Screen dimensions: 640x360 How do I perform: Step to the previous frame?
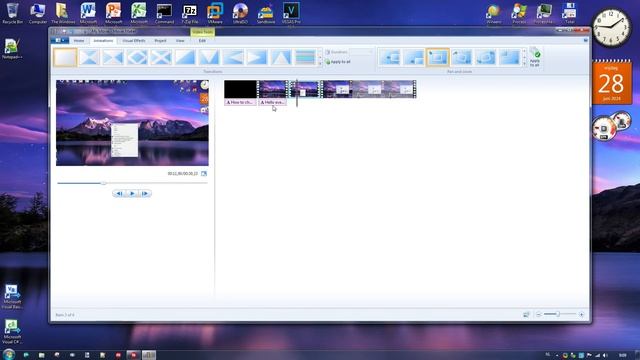pos(119,193)
